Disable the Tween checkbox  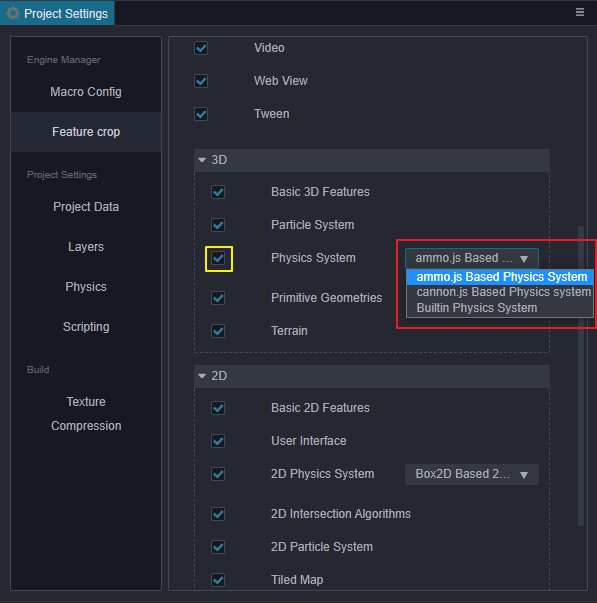(201, 114)
